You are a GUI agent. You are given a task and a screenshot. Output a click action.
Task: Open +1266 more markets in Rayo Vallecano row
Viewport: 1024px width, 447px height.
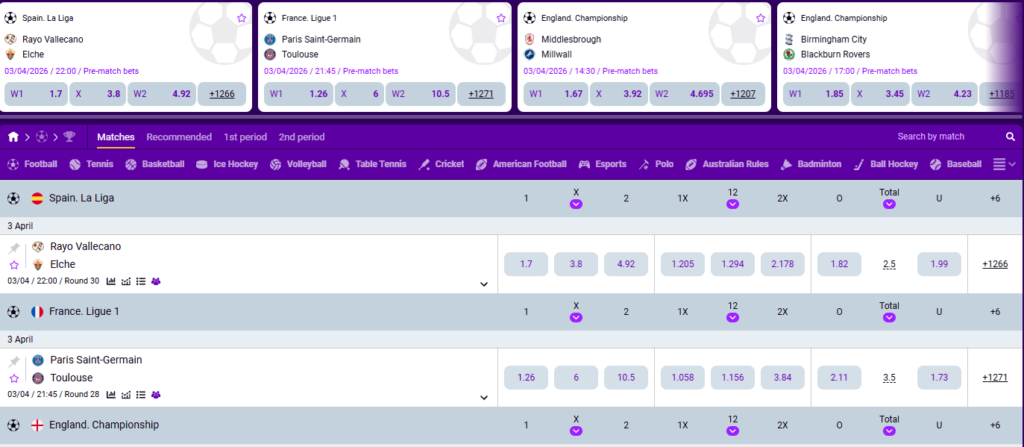995,264
